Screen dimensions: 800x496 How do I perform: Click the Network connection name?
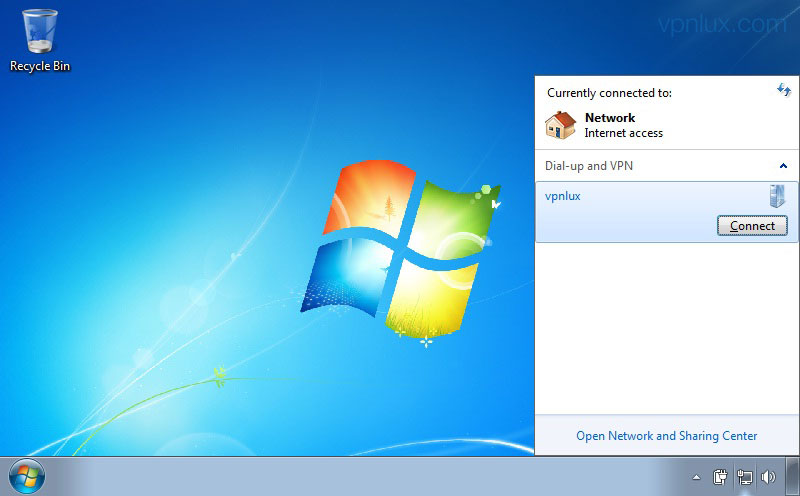[x=610, y=118]
